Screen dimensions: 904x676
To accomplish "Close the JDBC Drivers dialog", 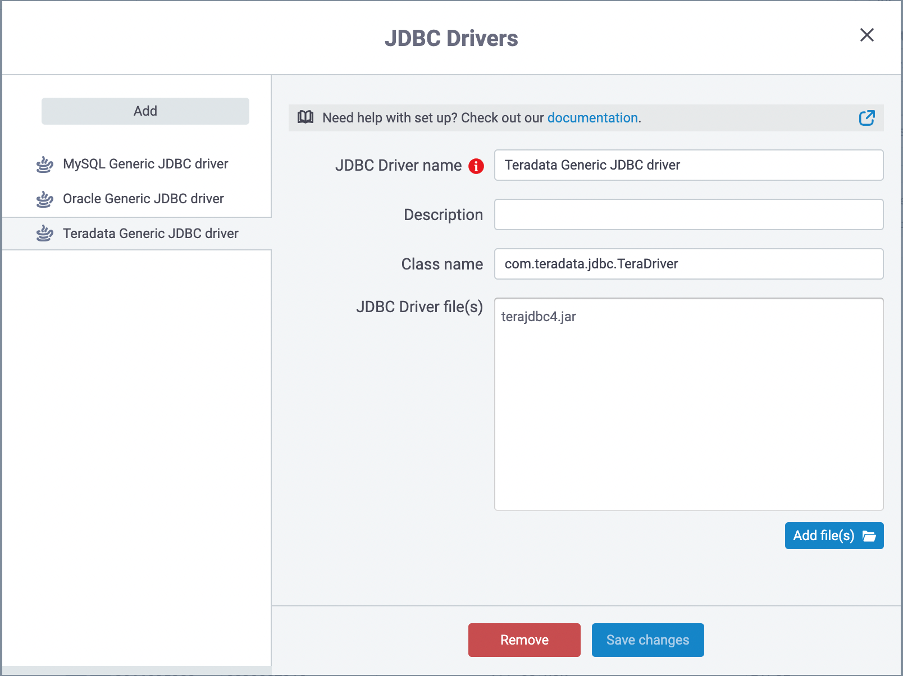I will 867,35.
